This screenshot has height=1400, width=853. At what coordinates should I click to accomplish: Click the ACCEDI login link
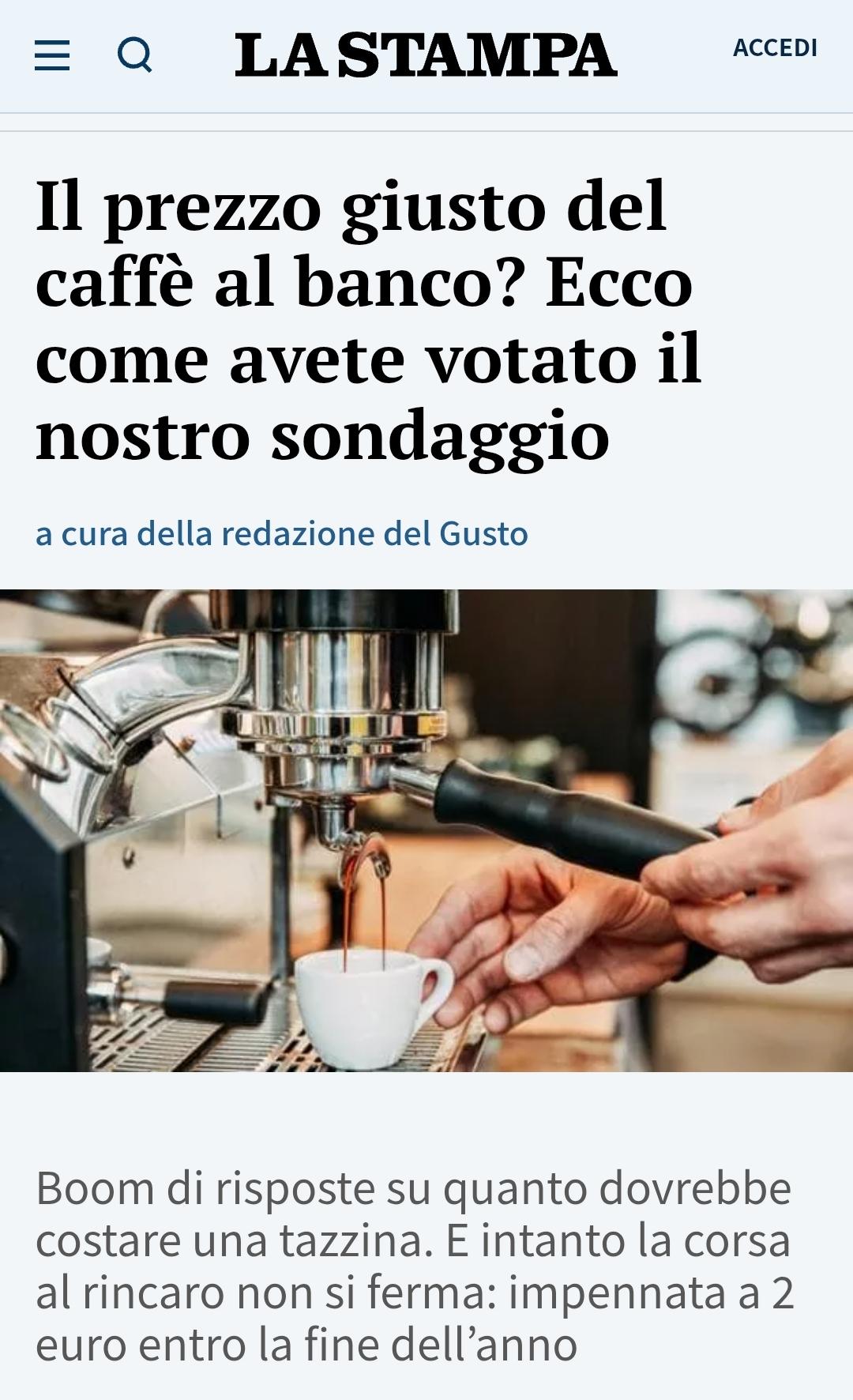(775, 48)
